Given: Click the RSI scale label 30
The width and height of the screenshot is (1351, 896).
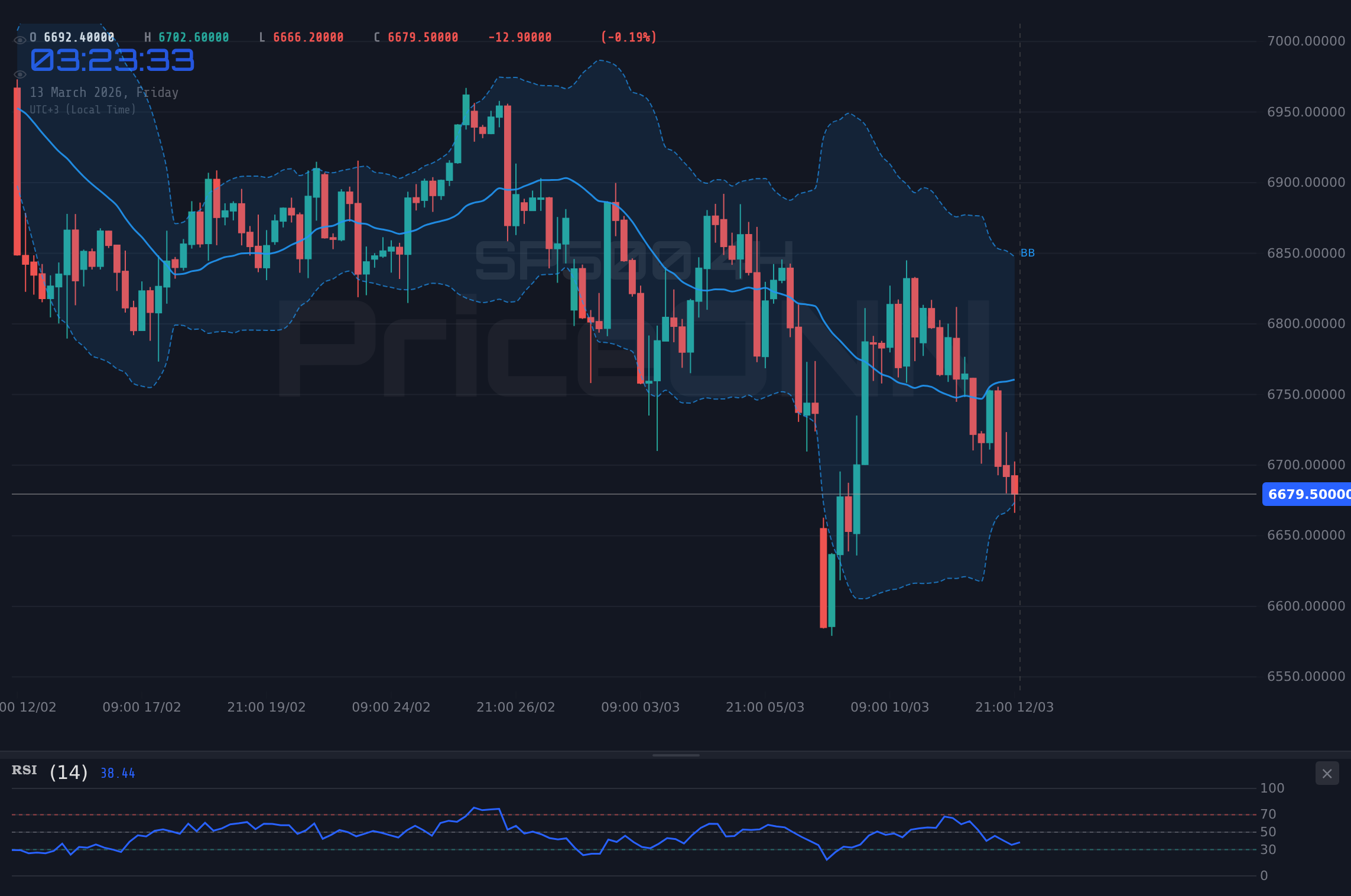Looking at the screenshot, I should coord(1268,850).
